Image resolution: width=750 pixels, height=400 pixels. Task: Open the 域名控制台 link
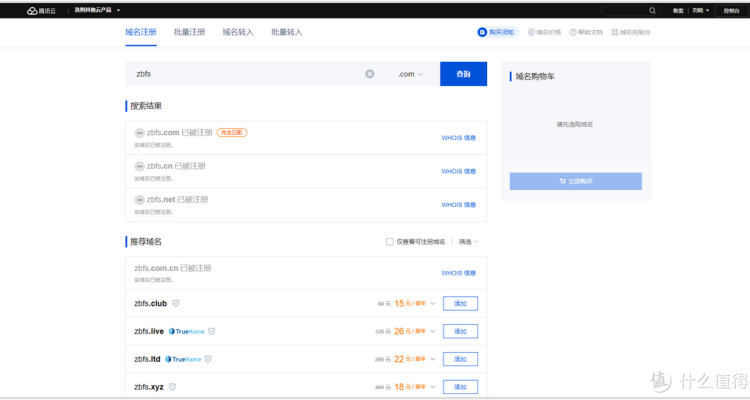(631, 32)
